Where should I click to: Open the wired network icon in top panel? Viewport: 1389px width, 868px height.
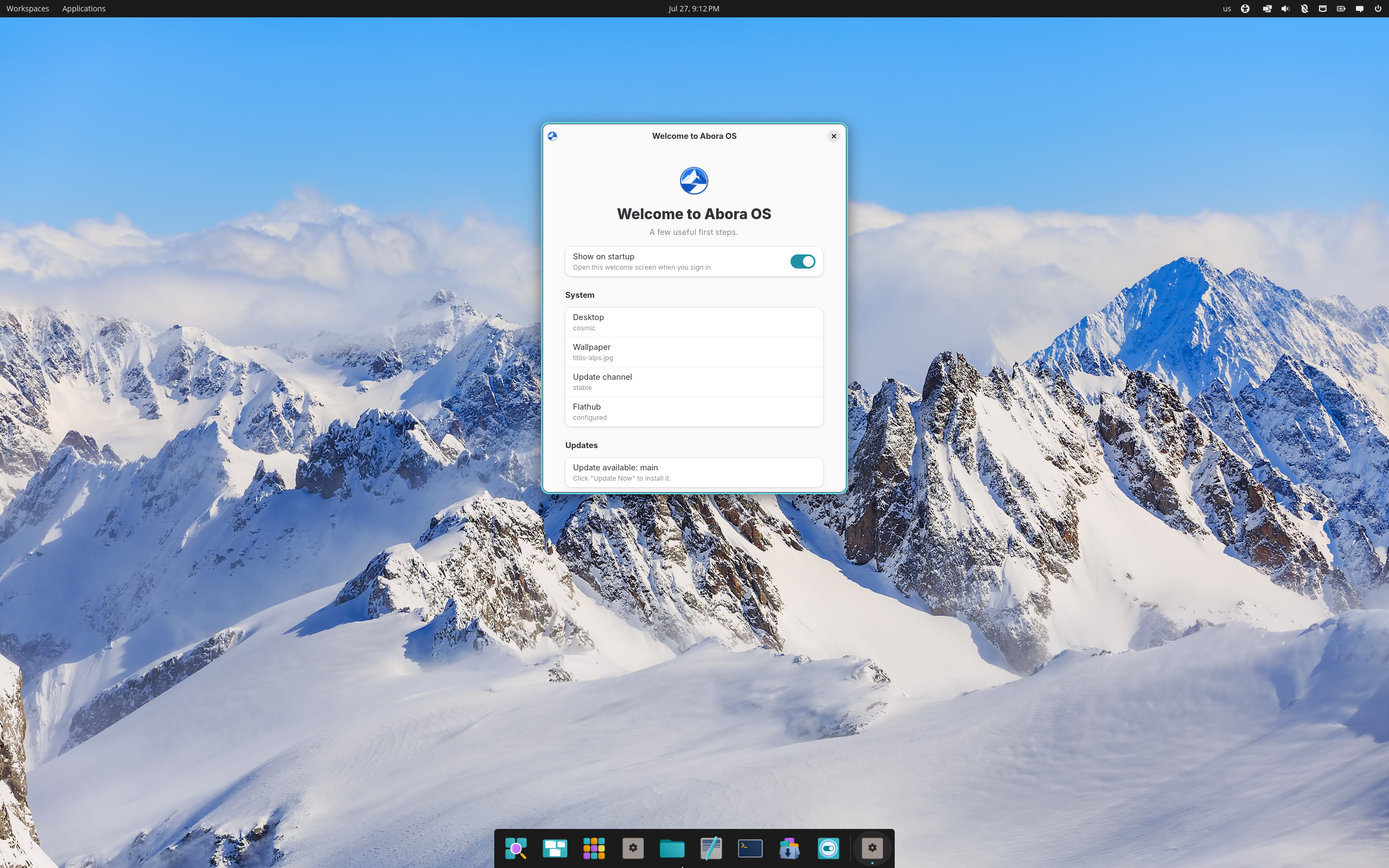click(1322, 9)
